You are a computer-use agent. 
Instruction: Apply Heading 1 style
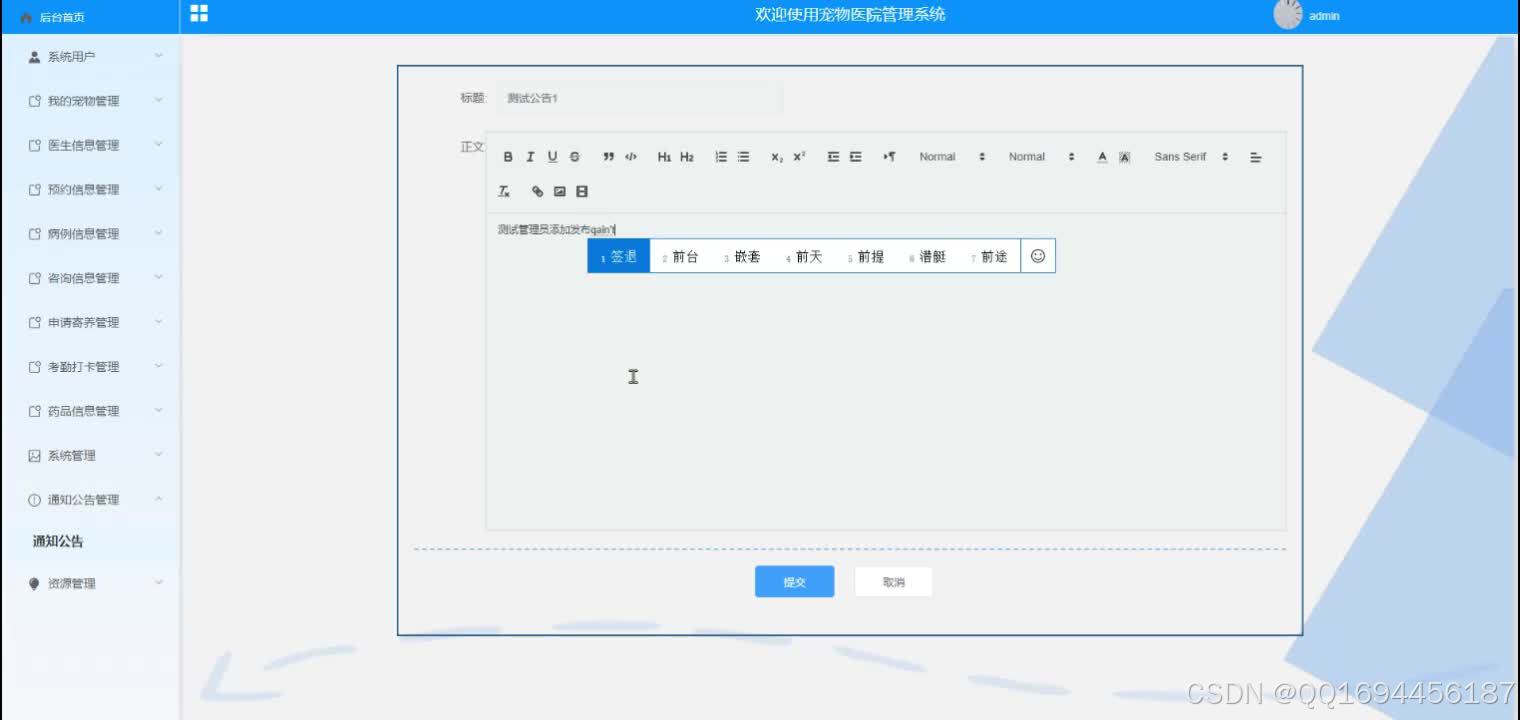[x=664, y=157]
